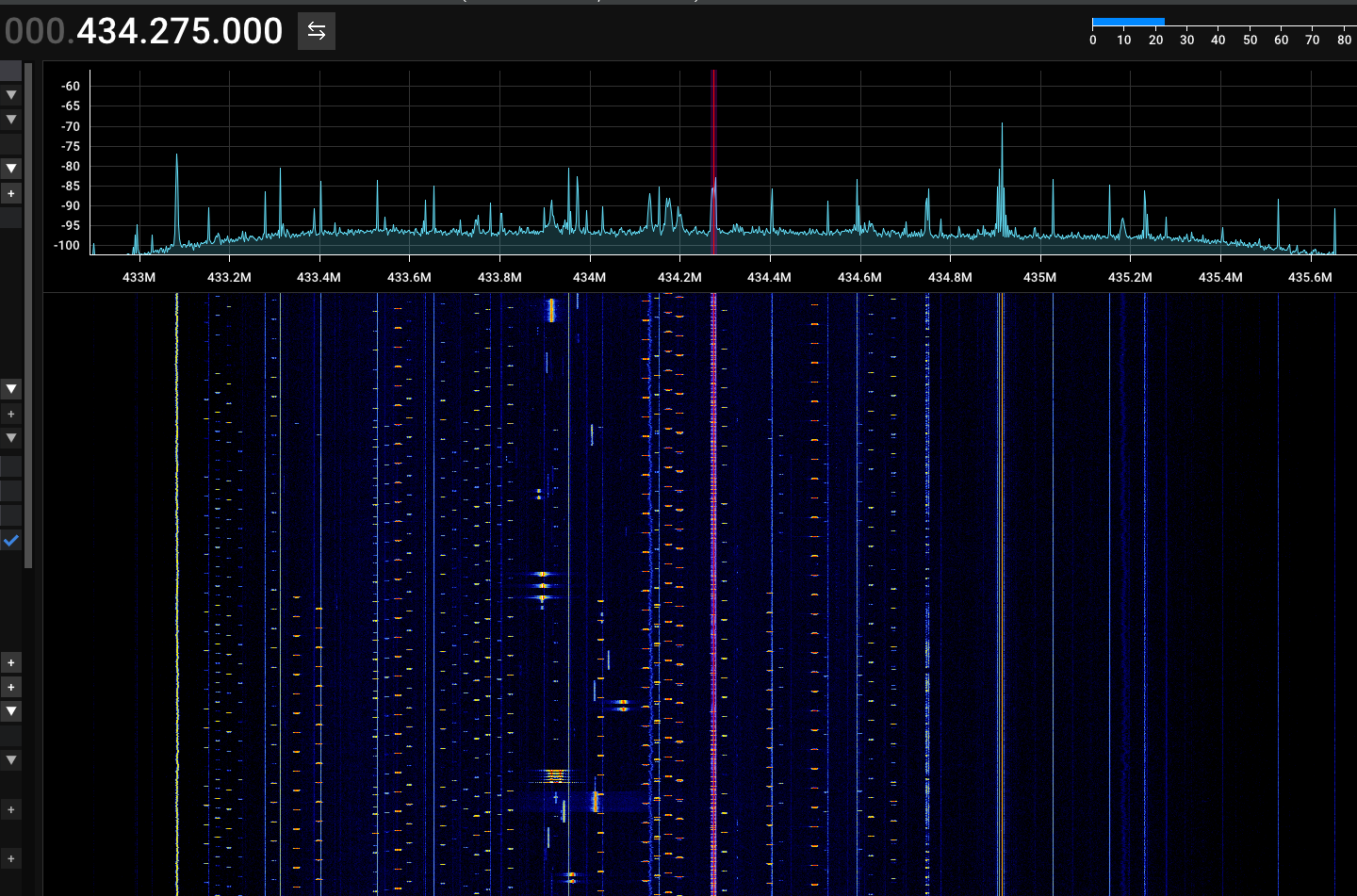Click the '435.4M' frequency axis label
This screenshot has height=896, width=1357.
pyautogui.click(x=1220, y=277)
